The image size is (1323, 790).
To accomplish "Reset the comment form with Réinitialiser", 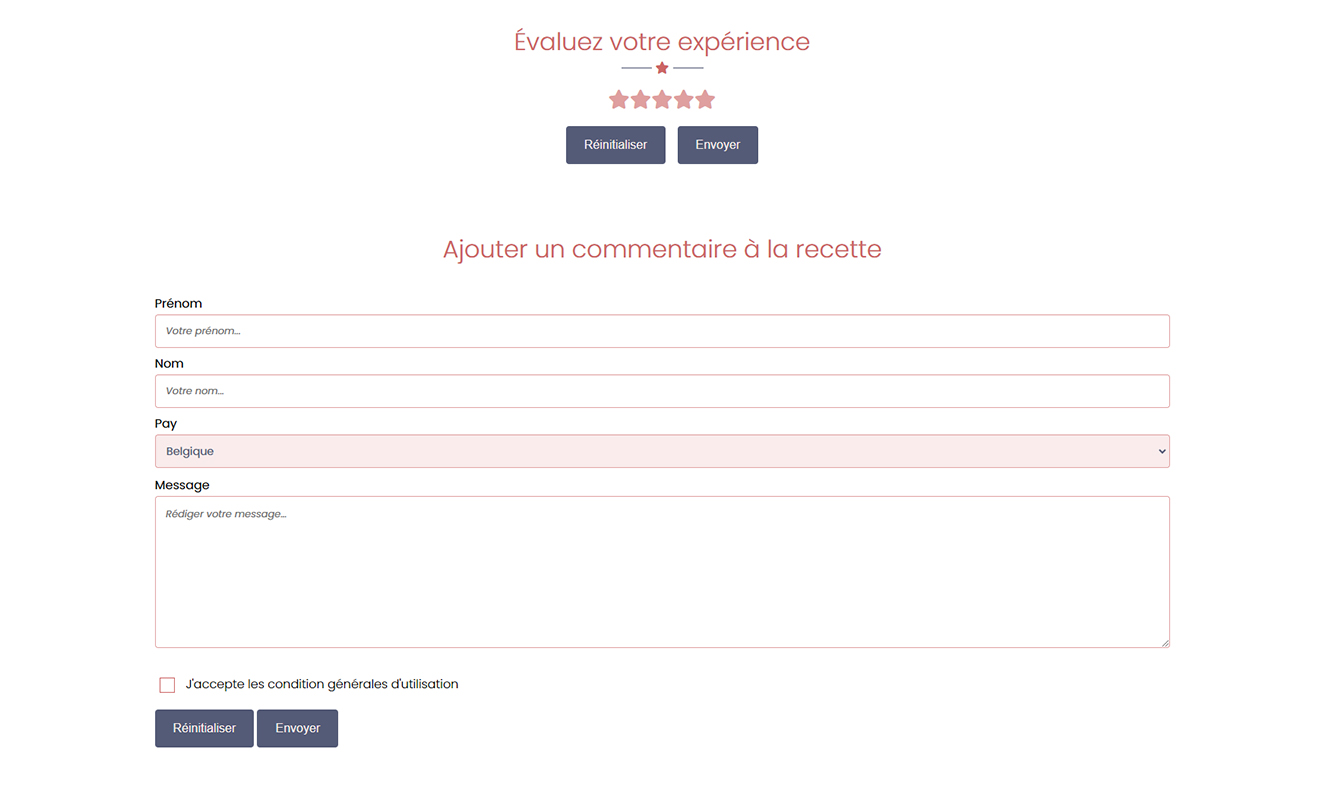I will [204, 728].
